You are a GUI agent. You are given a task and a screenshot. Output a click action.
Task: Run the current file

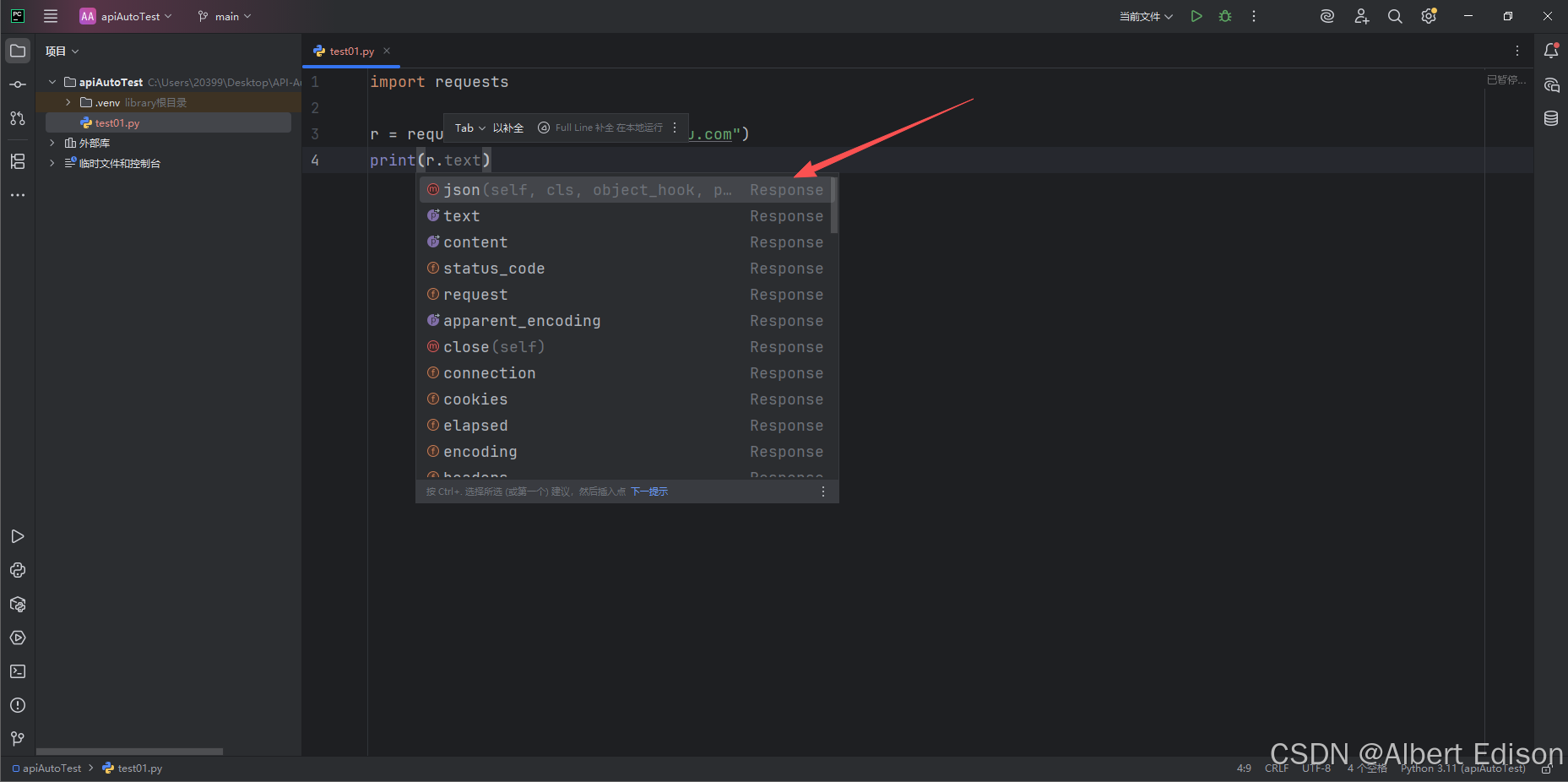1196,16
